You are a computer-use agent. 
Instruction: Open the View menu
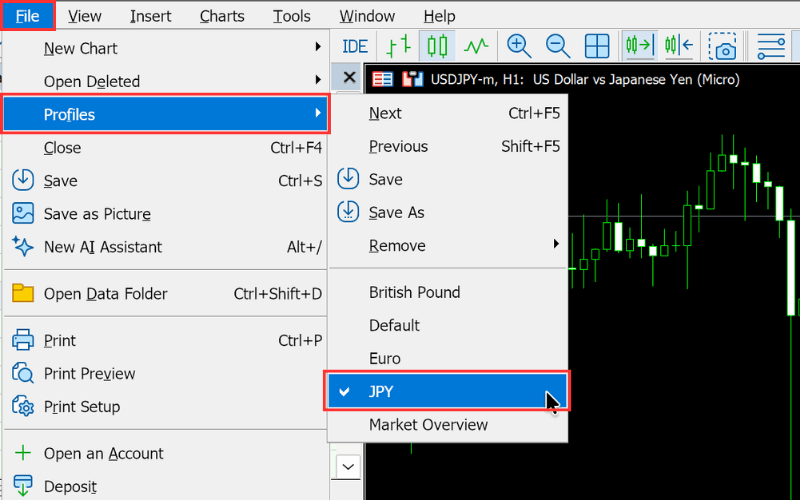pos(85,16)
